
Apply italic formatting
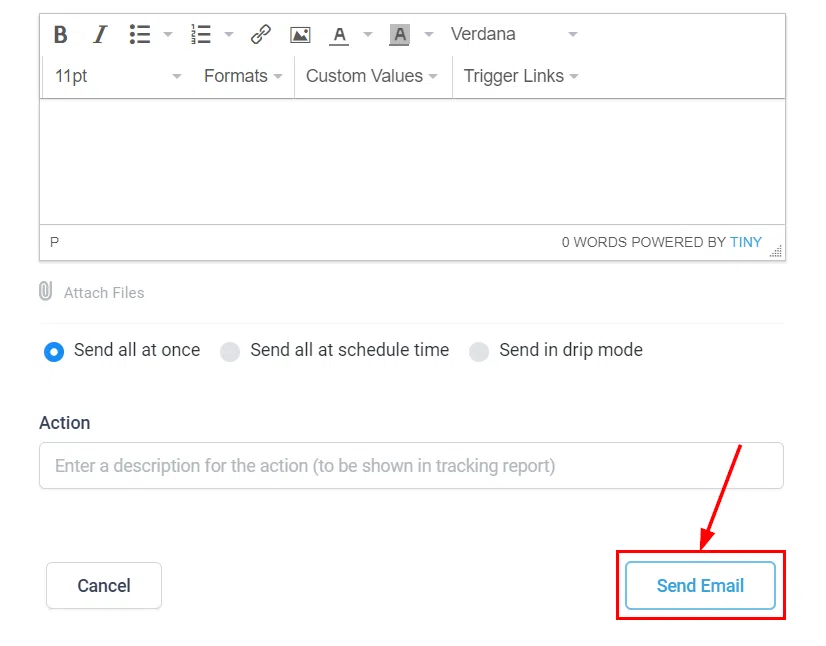pos(99,34)
